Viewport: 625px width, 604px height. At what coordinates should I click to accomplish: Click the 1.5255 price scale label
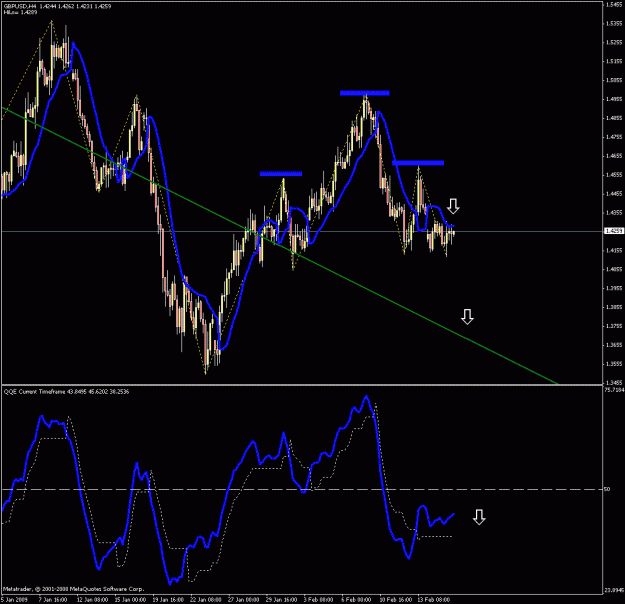614,42
